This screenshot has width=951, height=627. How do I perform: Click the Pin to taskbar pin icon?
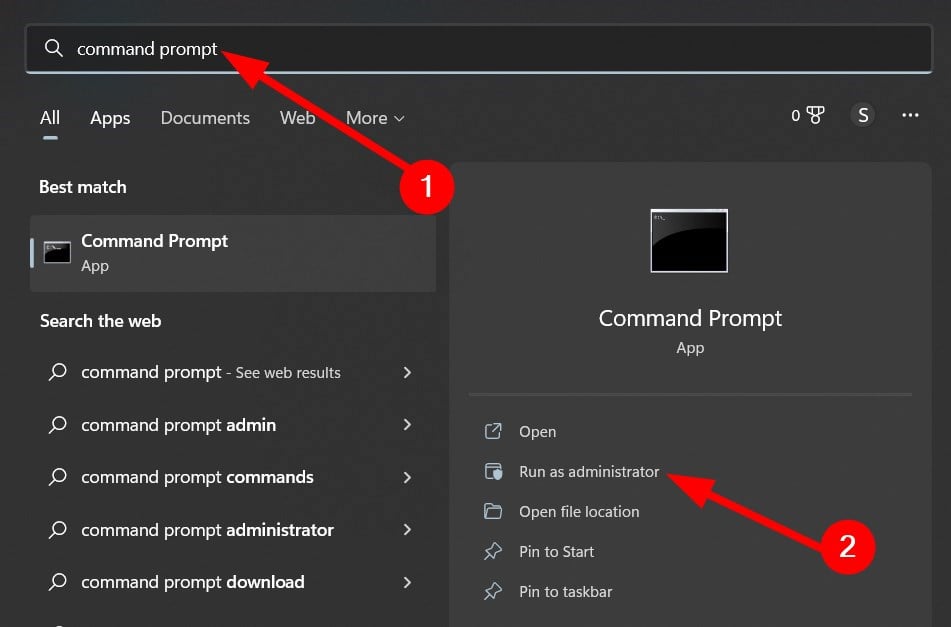[x=492, y=591]
